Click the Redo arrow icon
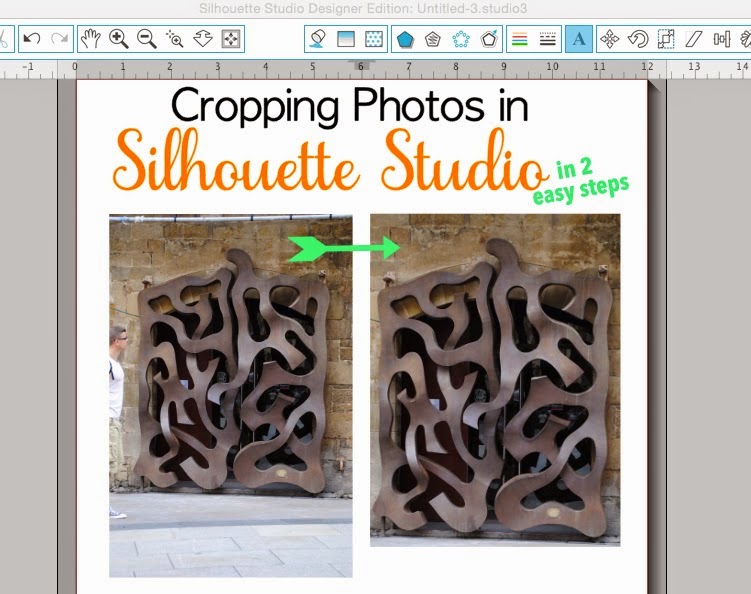This screenshot has height=594, width=751. pyautogui.click(x=59, y=38)
